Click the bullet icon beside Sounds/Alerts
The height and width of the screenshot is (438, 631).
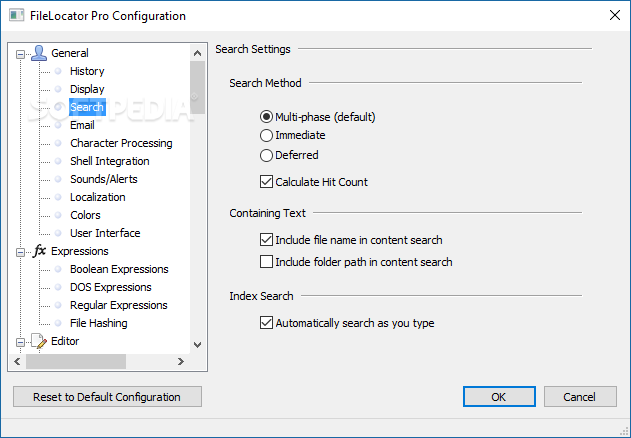tap(58, 179)
